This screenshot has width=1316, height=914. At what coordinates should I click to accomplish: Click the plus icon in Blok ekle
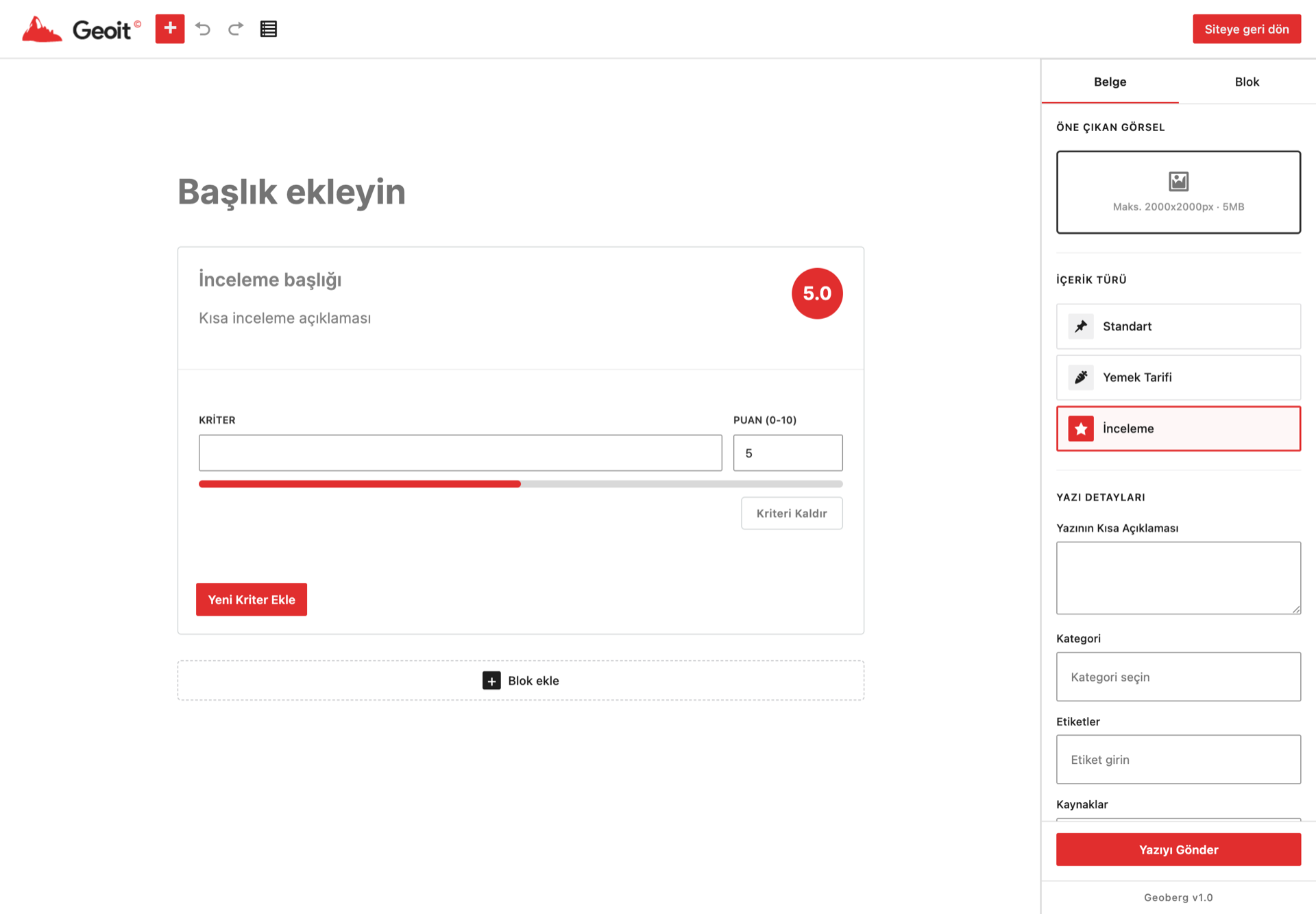(491, 680)
